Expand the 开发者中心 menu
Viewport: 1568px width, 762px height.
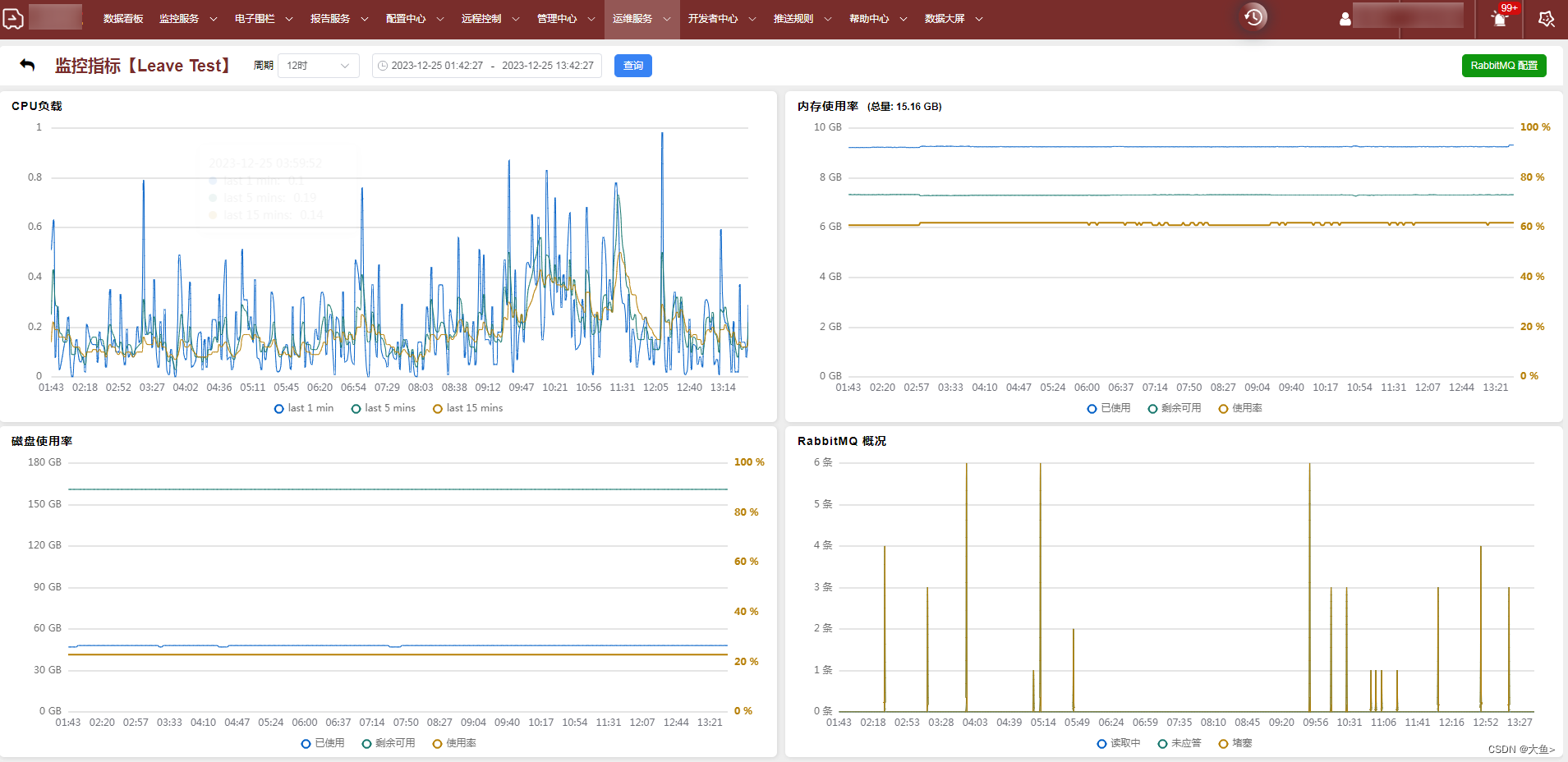(722, 19)
